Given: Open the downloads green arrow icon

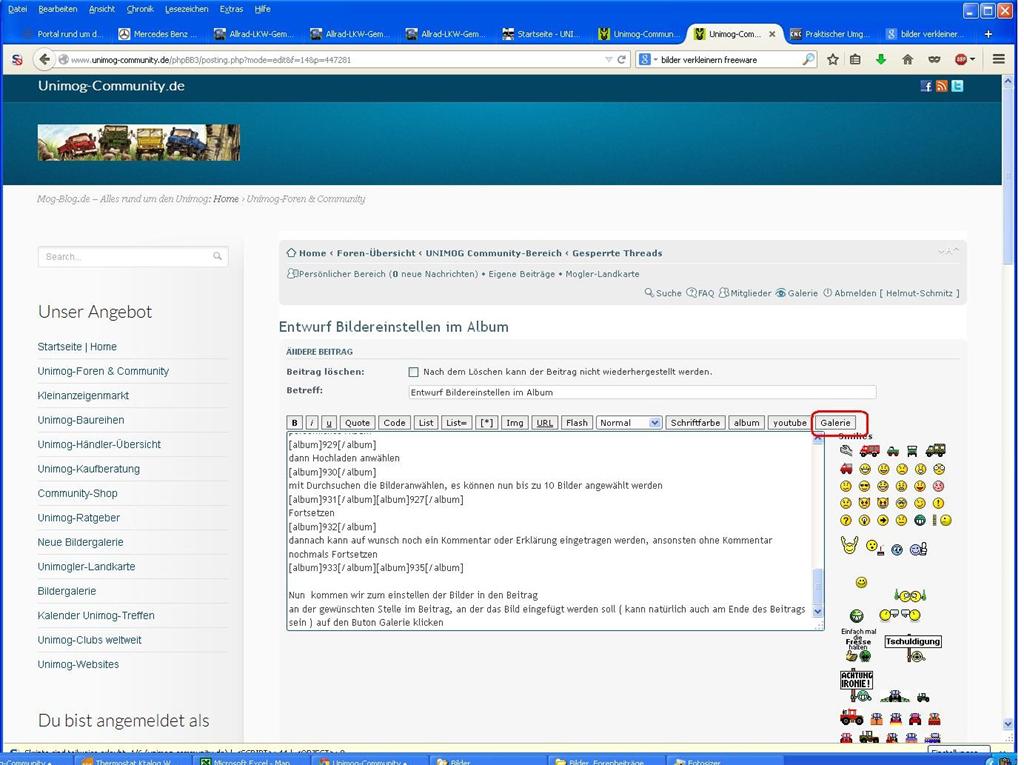Looking at the screenshot, I should coord(881,60).
